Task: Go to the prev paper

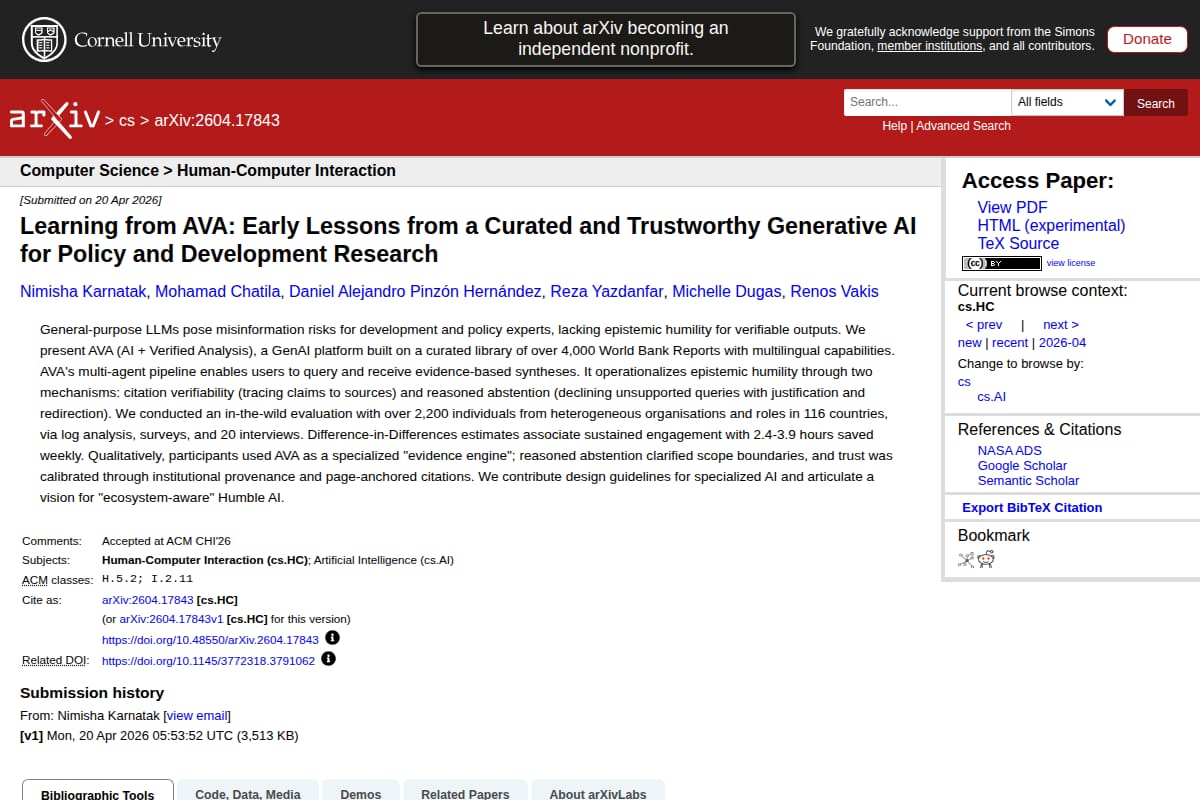Action: (x=984, y=324)
